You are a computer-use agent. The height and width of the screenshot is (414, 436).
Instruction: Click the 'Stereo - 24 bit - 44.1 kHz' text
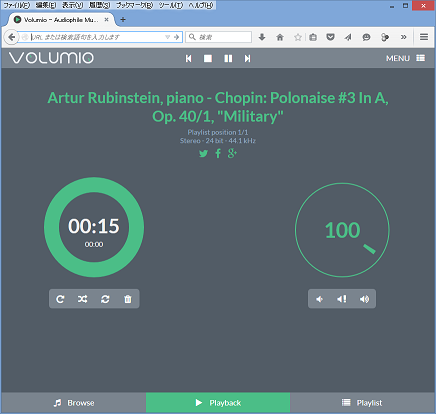coord(218,141)
